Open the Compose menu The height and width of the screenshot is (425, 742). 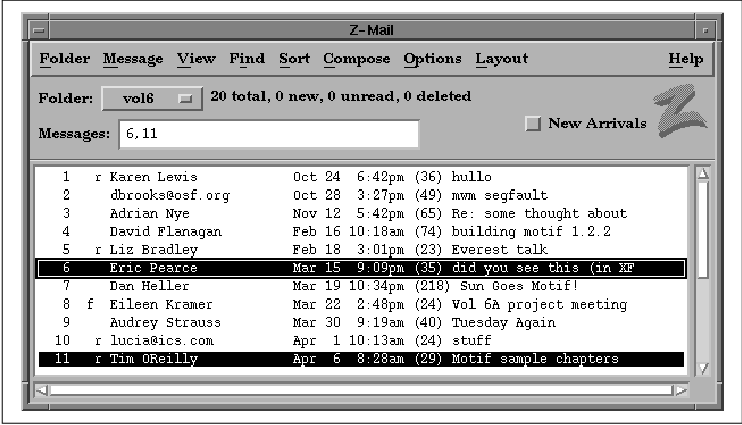(356, 59)
